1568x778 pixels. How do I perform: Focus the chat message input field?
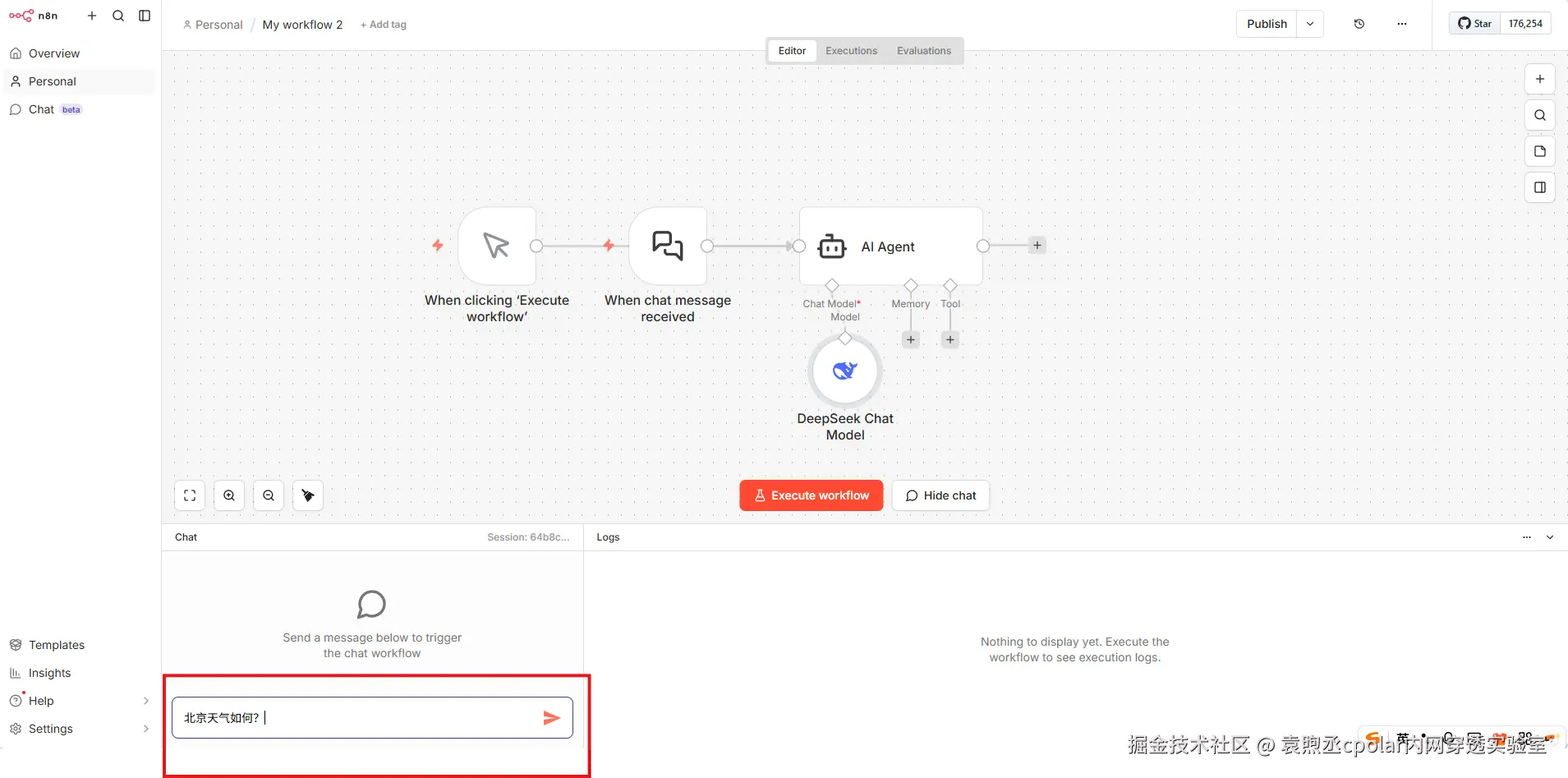[372, 718]
